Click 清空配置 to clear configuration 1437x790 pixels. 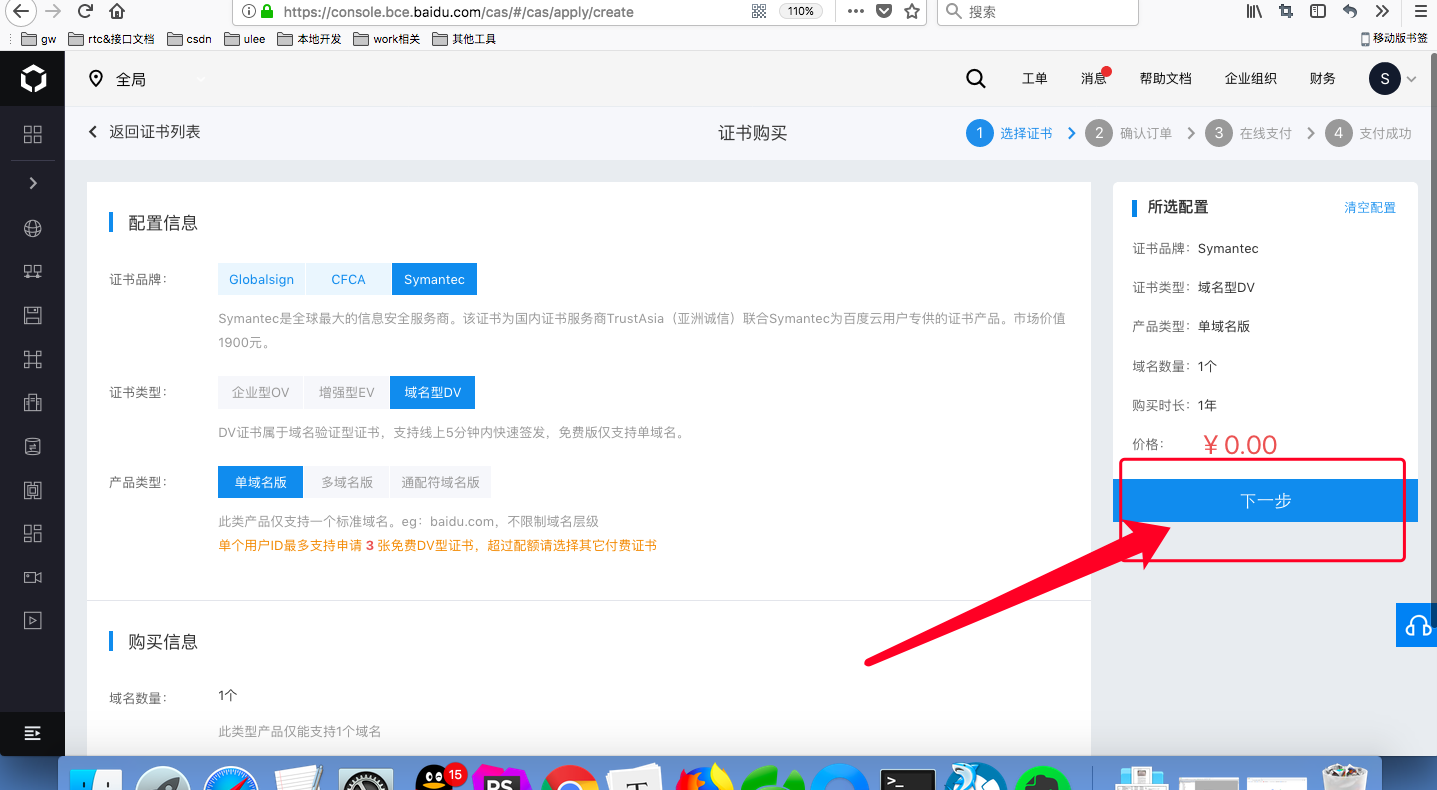pos(1369,208)
